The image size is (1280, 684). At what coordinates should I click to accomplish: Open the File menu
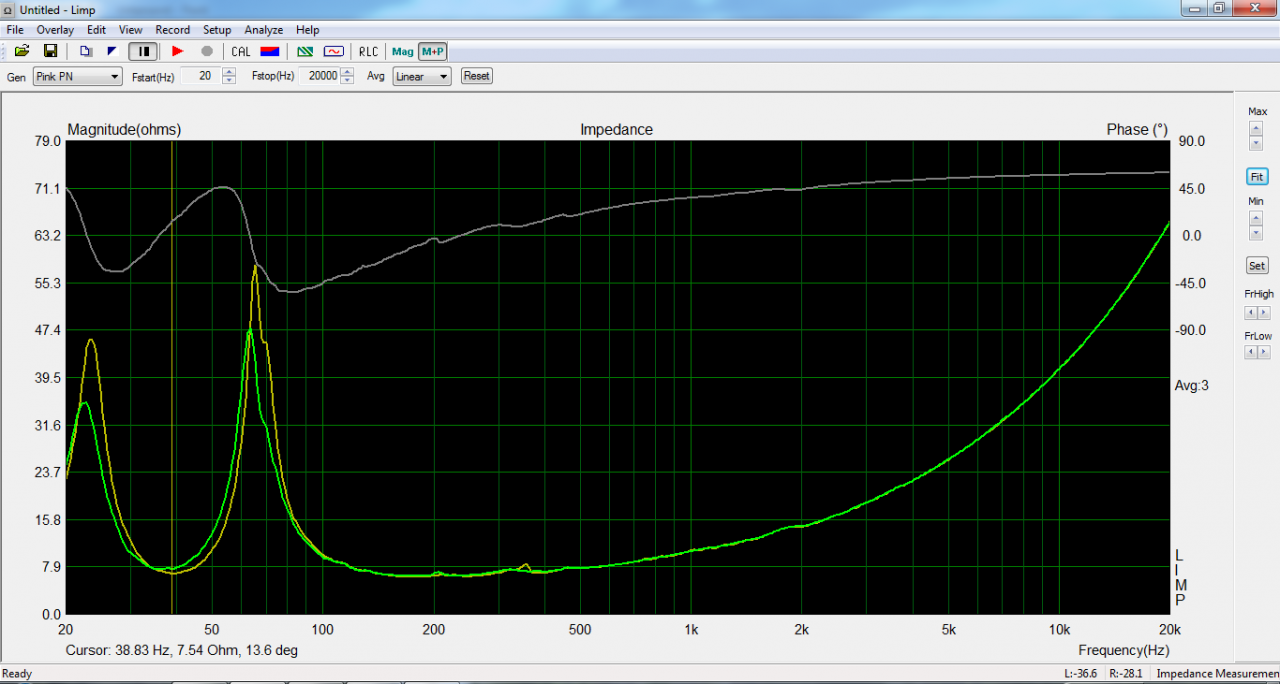[x=15, y=30]
